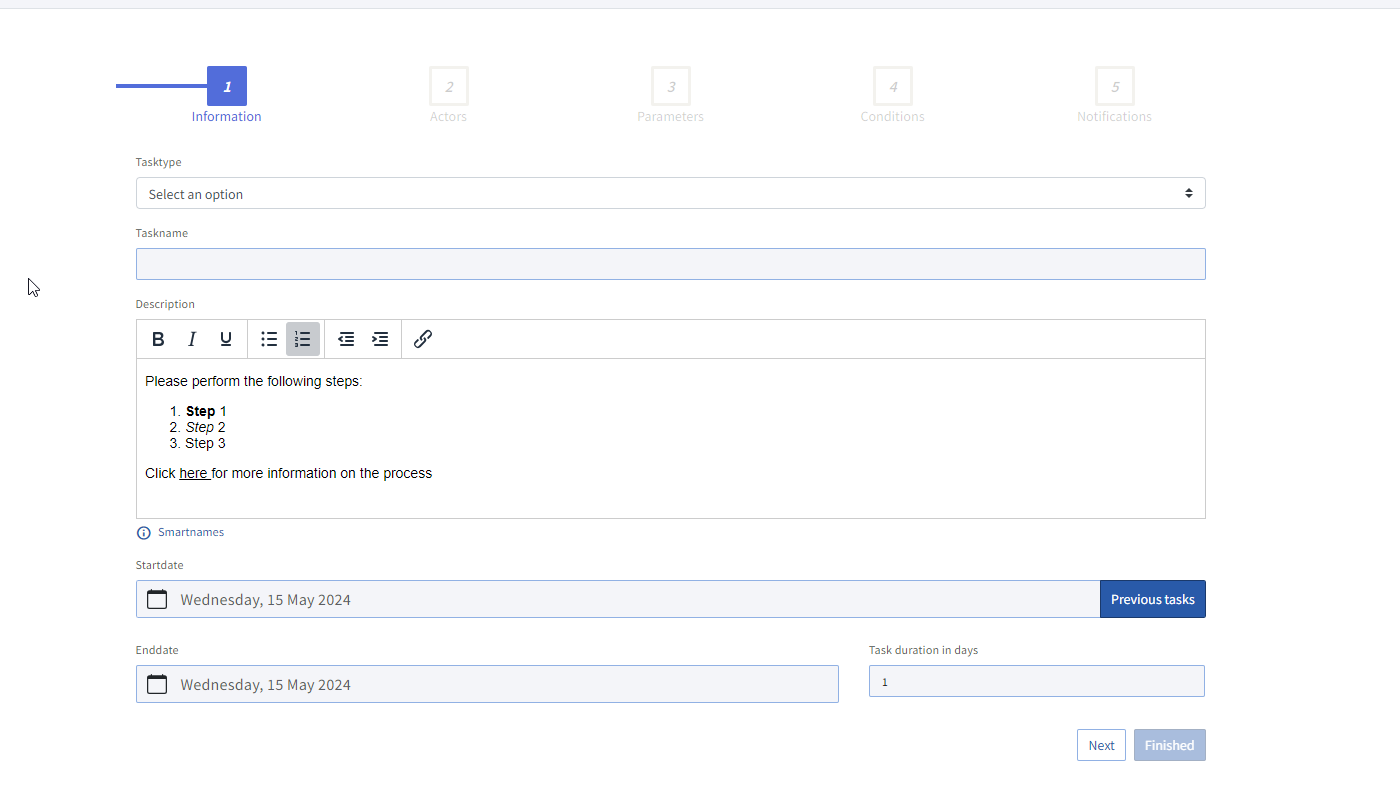
Task: Click the Taskname input field
Action: point(670,264)
